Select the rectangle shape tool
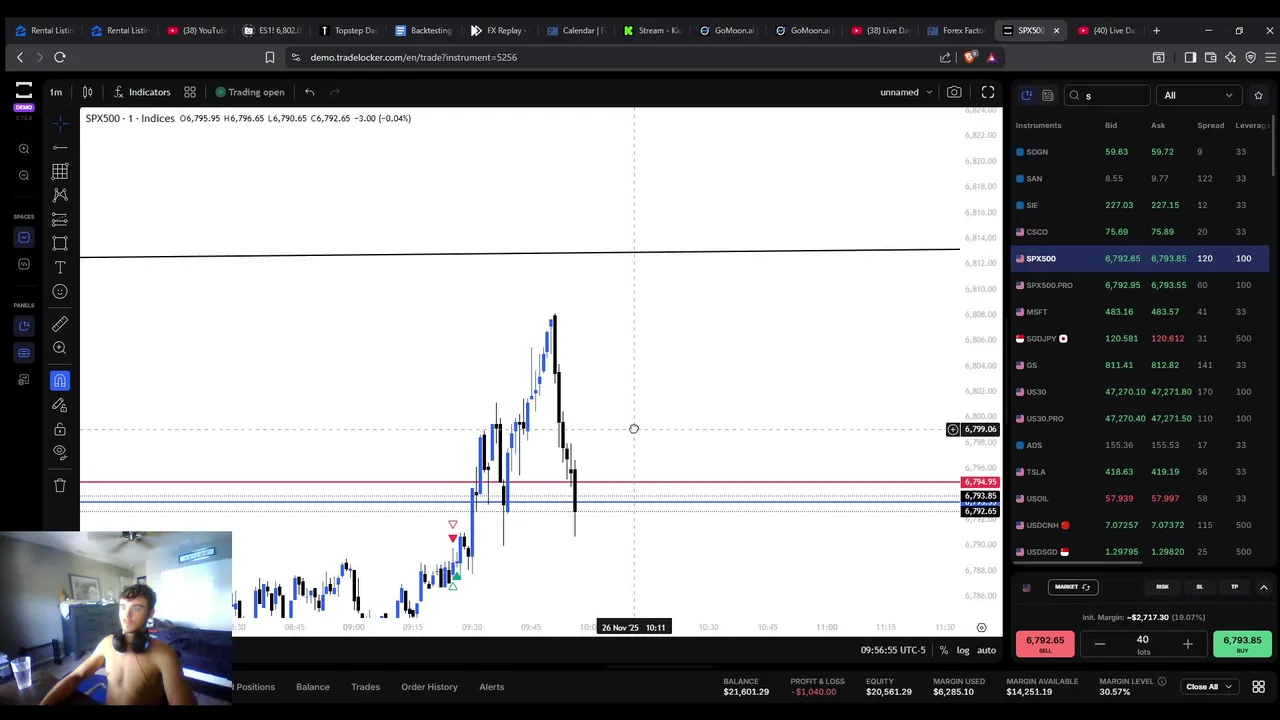1280x720 pixels. coord(60,243)
